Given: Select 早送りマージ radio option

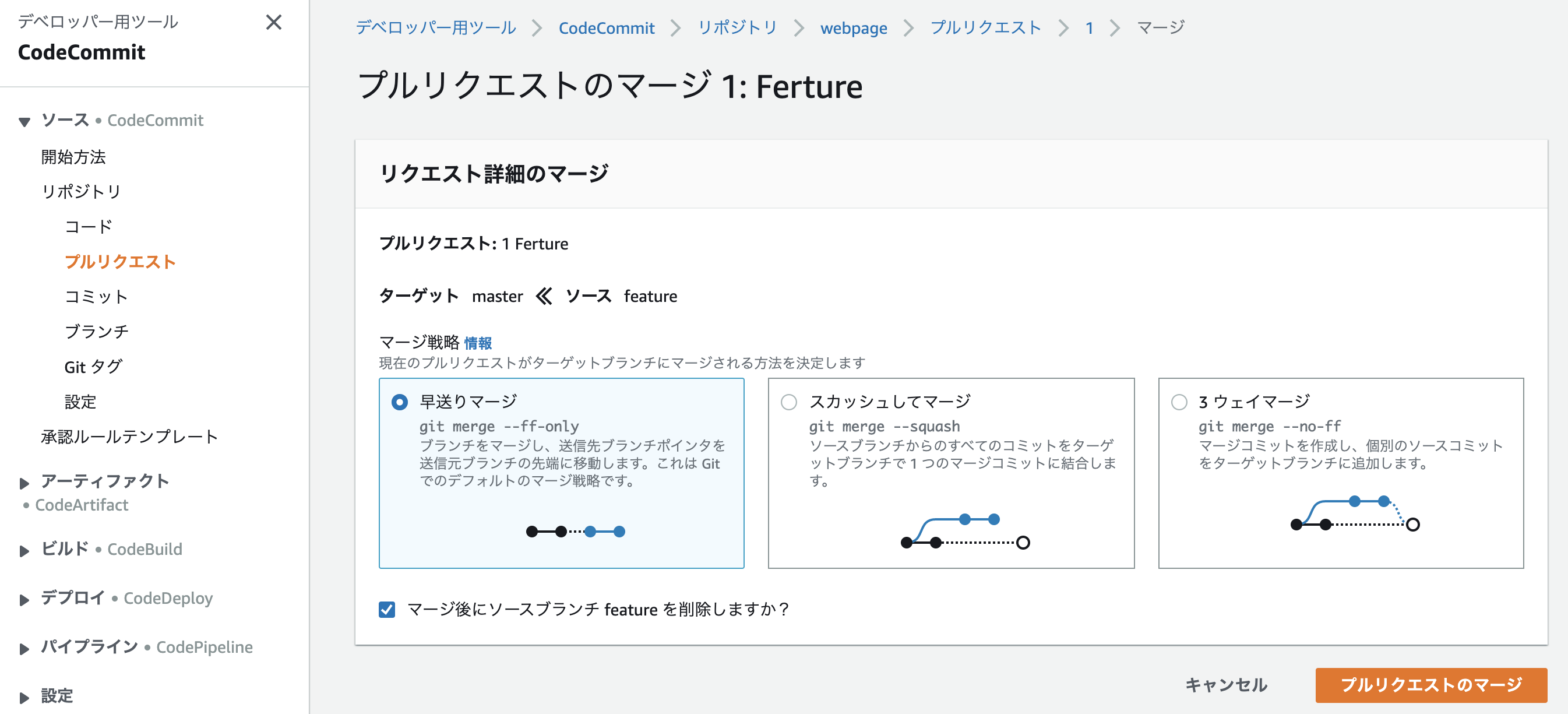Looking at the screenshot, I should point(400,402).
